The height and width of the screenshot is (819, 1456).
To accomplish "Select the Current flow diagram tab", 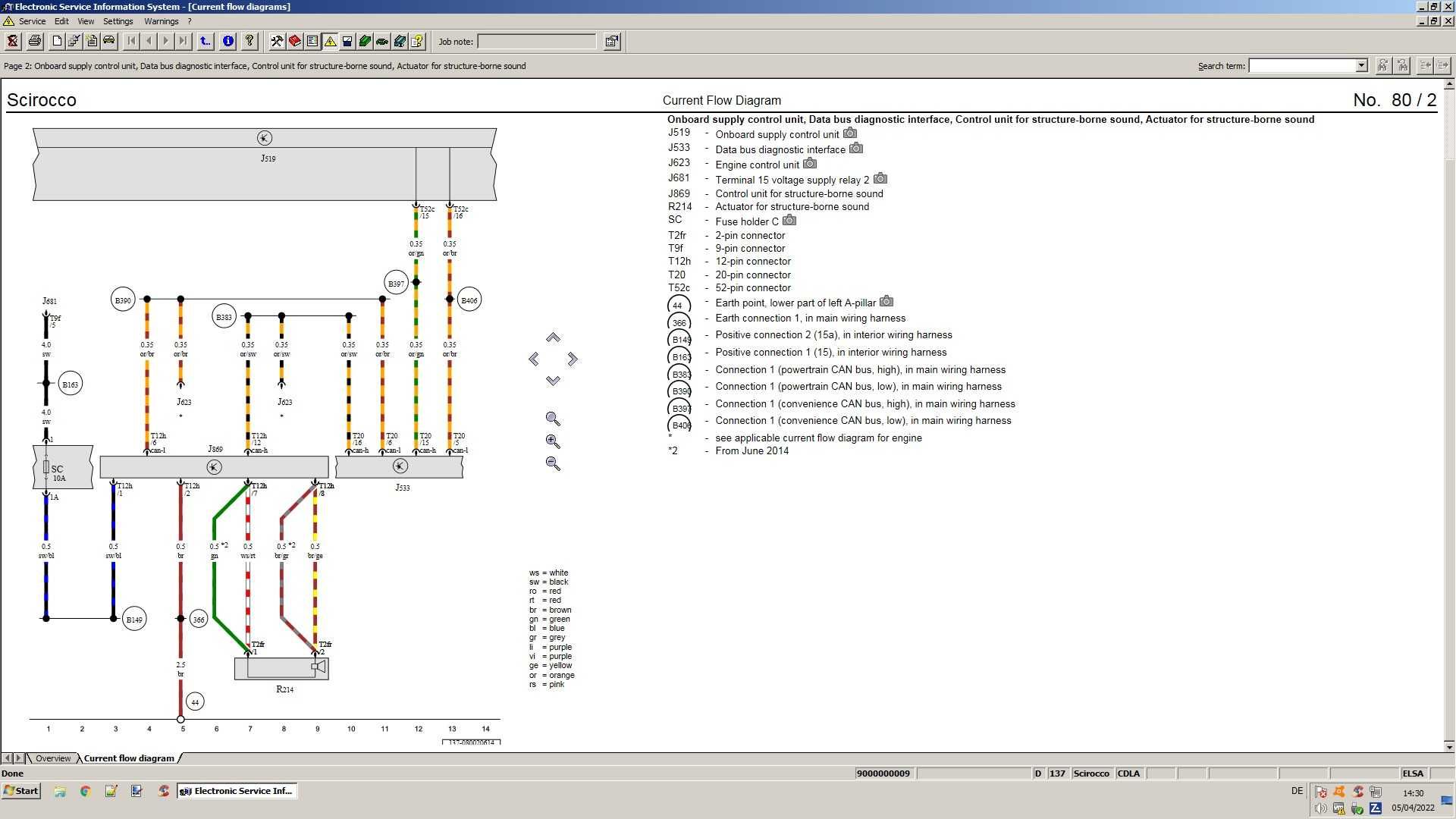I will click(x=129, y=758).
